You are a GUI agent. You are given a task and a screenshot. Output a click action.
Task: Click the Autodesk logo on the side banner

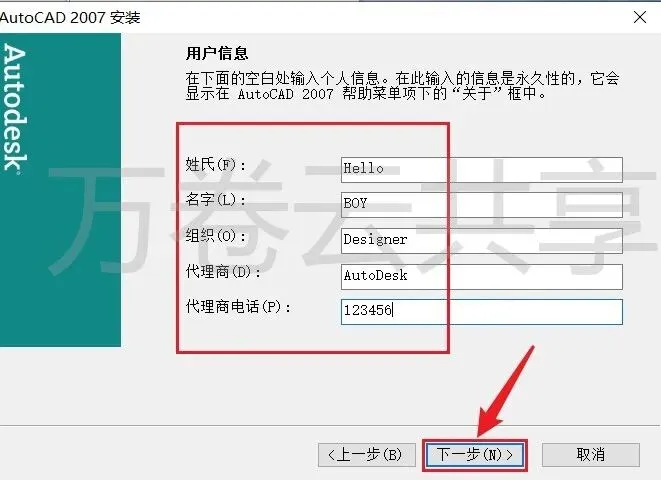(15, 109)
